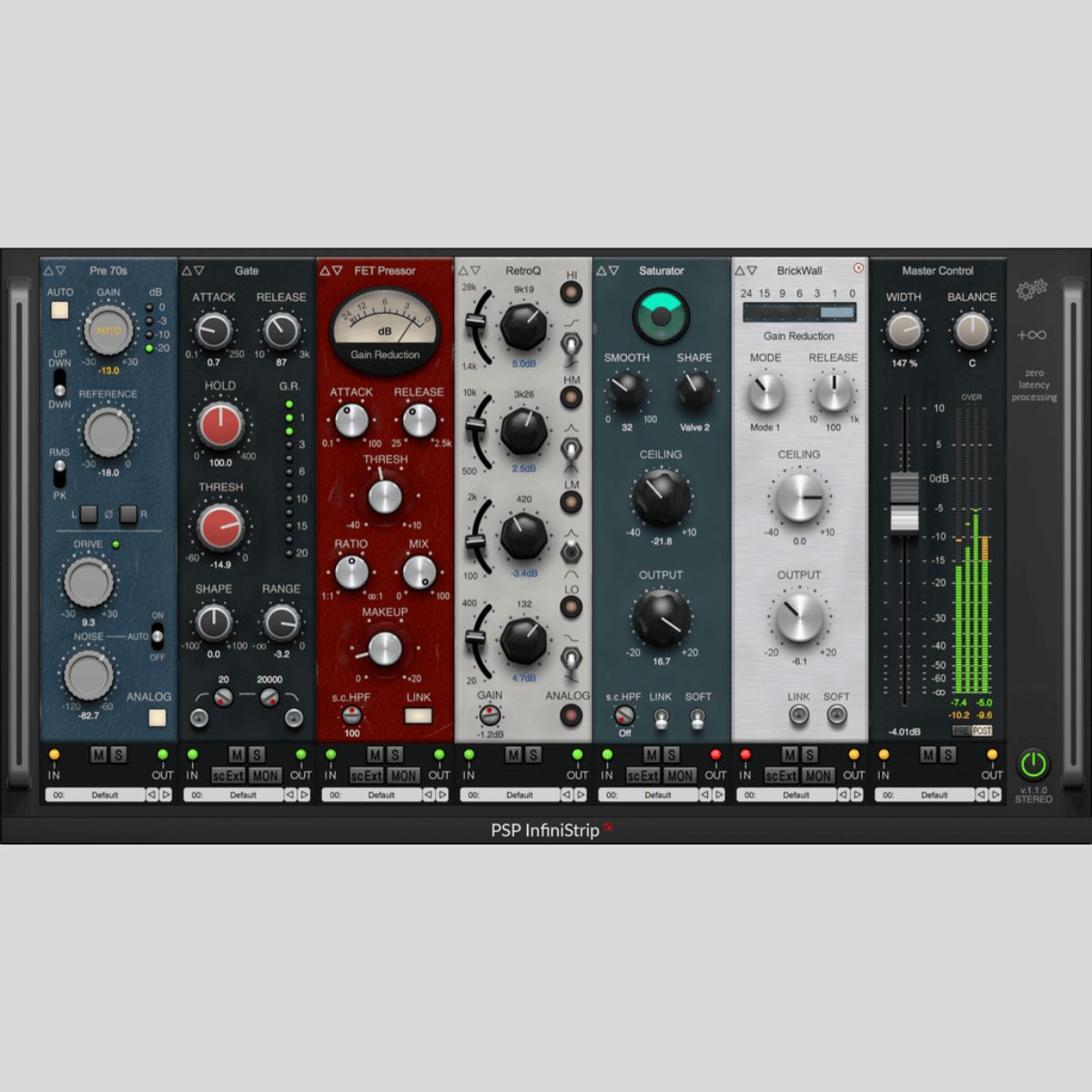Screen dimensions: 1092x1092
Task: Mute the Pre 70s module with M
Action: click(98, 754)
